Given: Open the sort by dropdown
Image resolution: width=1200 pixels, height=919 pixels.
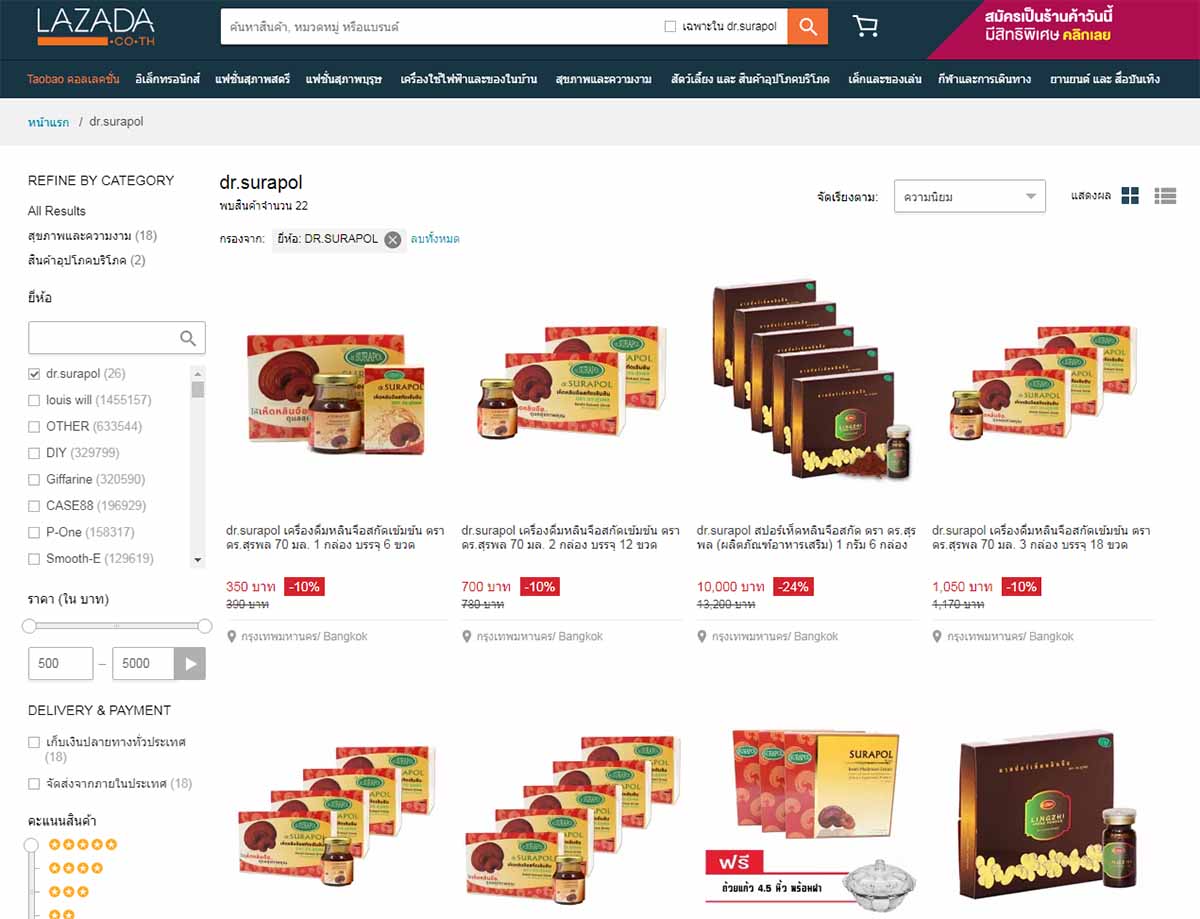Looking at the screenshot, I should click(x=969, y=197).
